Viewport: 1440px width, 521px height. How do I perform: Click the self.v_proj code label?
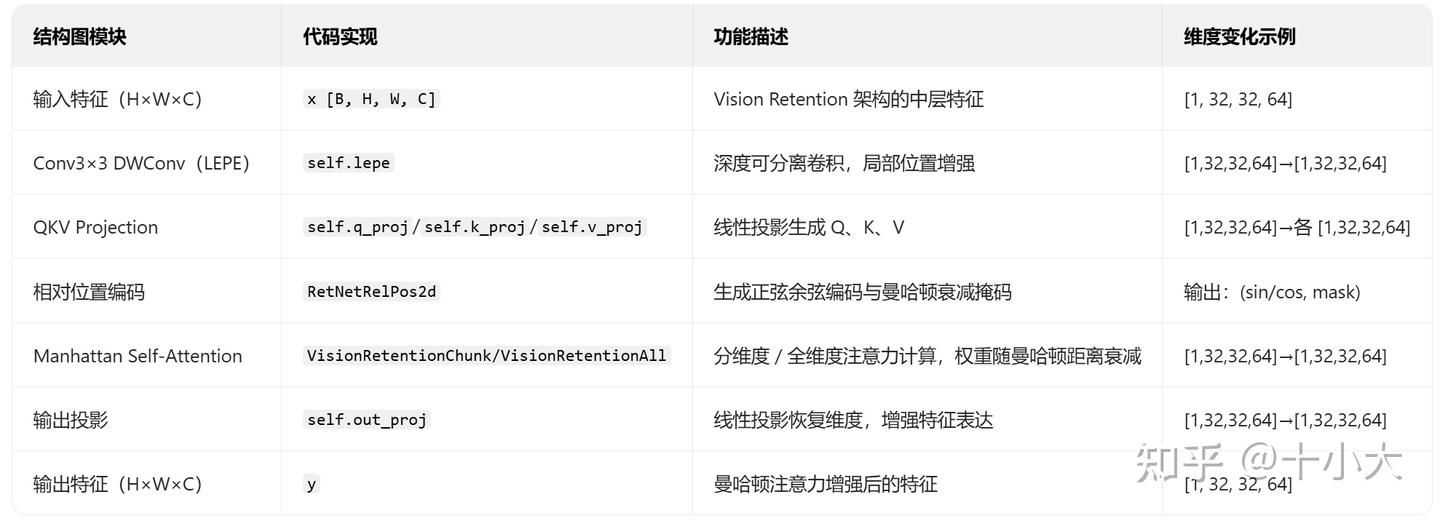pyautogui.click(x=592, y=227)
